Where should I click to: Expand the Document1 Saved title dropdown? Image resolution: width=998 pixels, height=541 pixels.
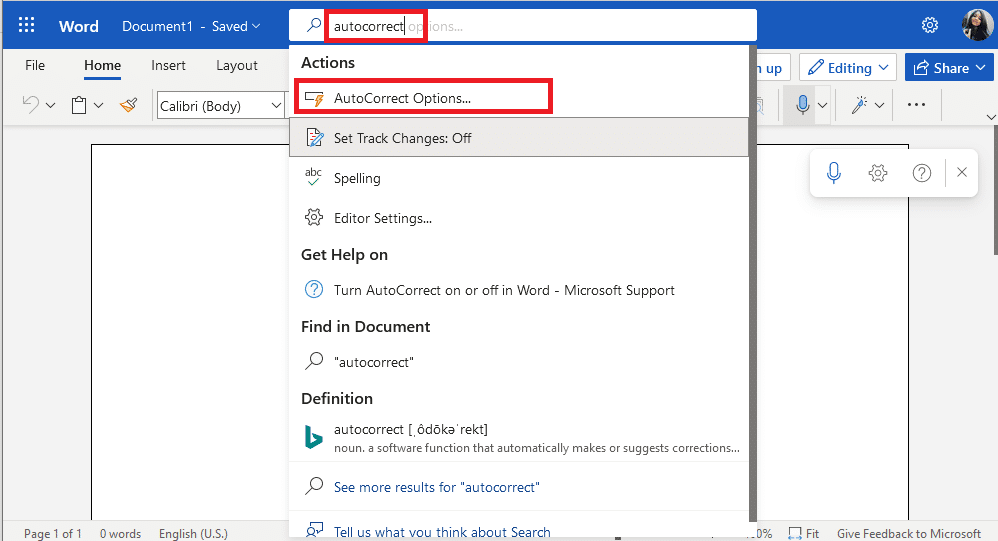[x=256, y=26]
